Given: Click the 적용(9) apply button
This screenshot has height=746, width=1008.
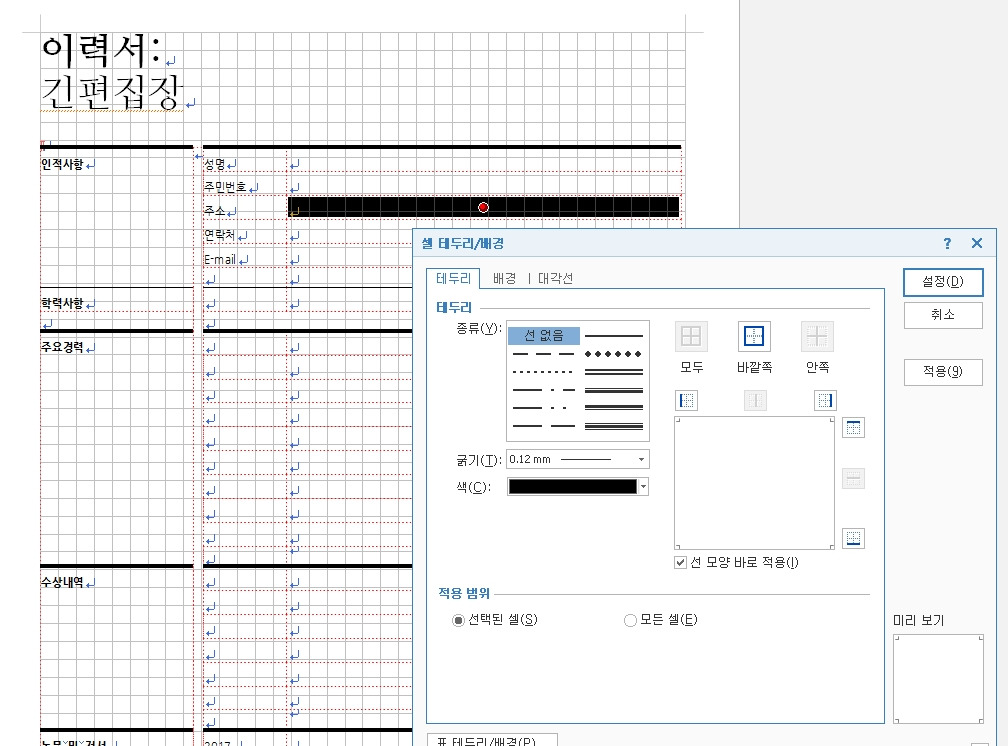Looking at the screenshot, I should point(943,372).
